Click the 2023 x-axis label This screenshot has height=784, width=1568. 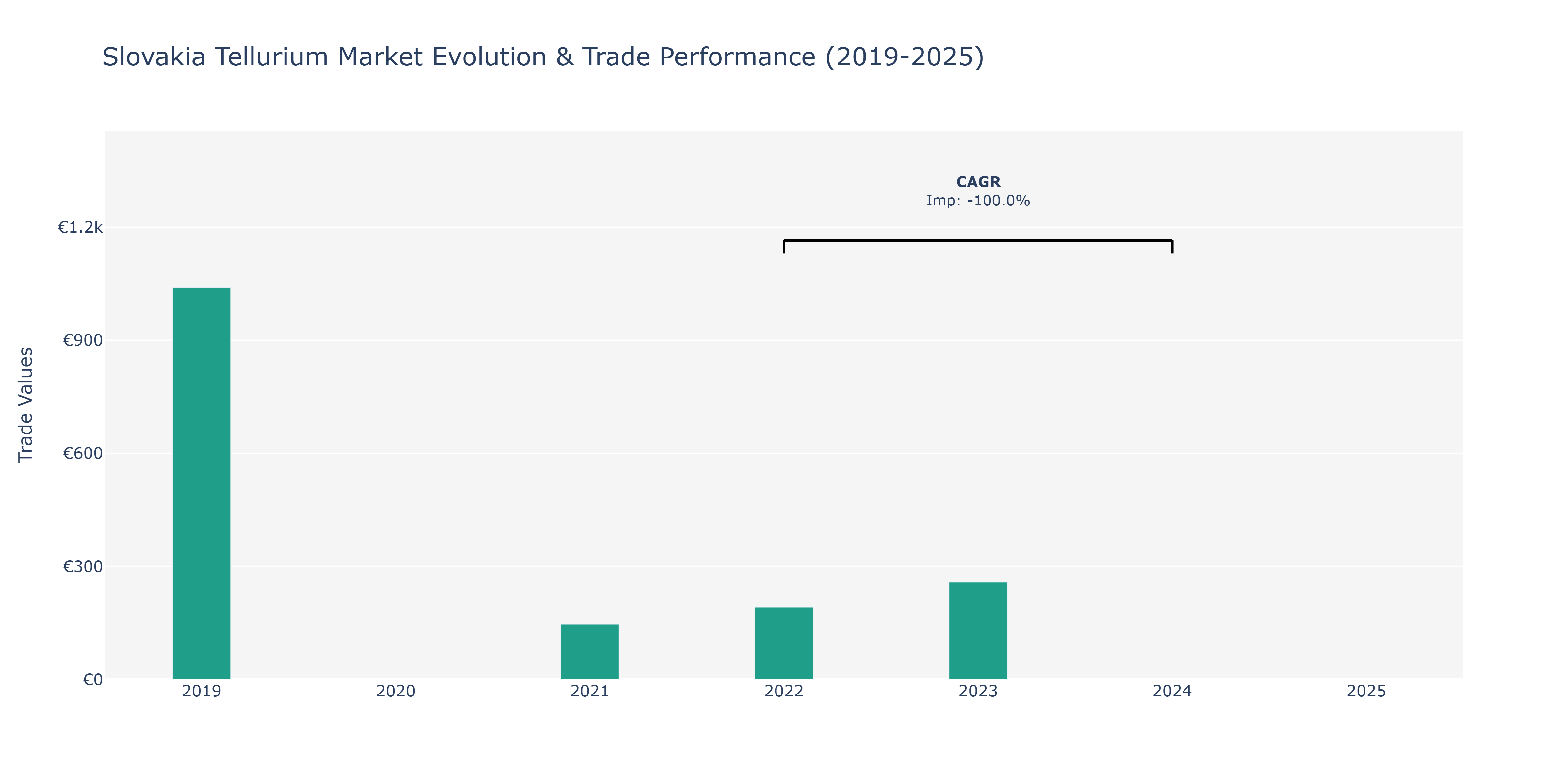(978, 692)
